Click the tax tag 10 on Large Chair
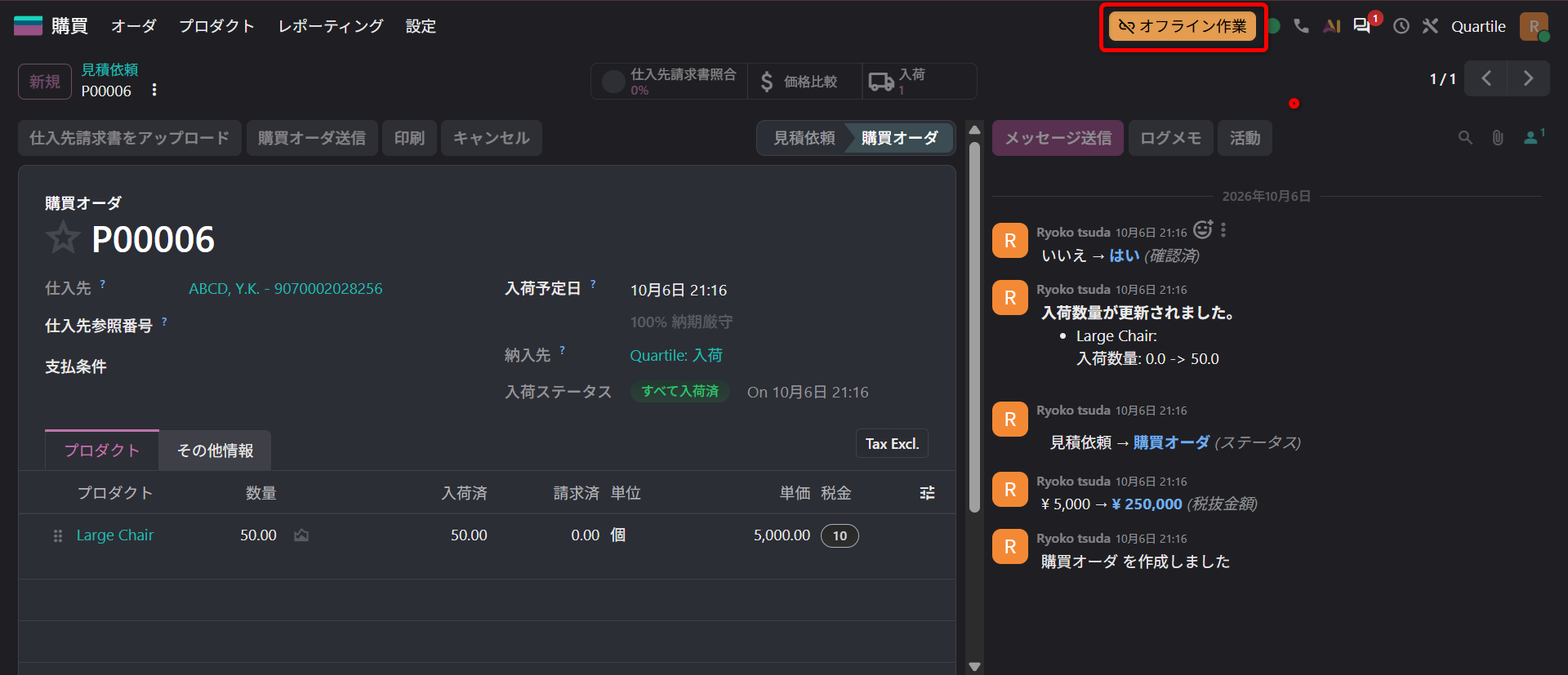Image resolution: width=1568 pixels, height=675 pixels. [x=840, y=535]
